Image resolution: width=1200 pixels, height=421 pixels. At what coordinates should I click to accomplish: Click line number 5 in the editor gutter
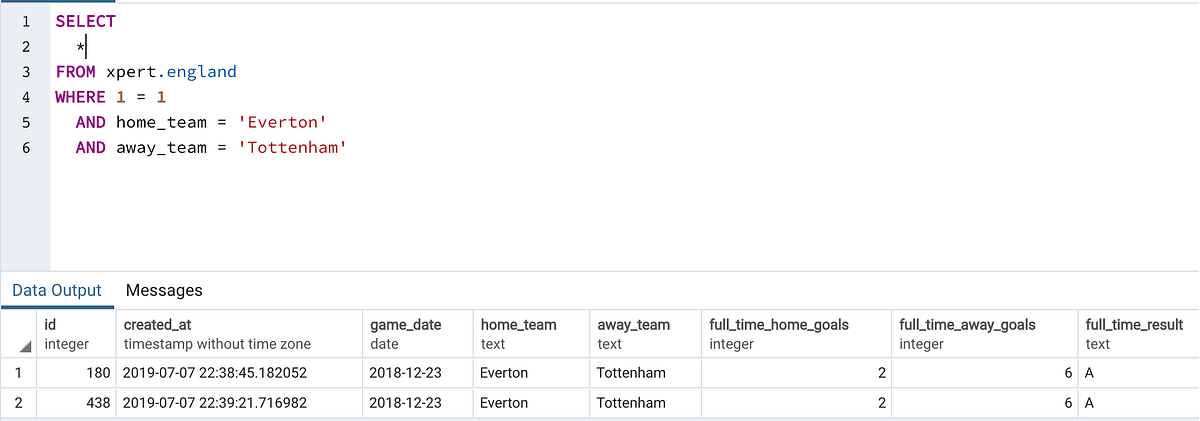click(25, 122)
